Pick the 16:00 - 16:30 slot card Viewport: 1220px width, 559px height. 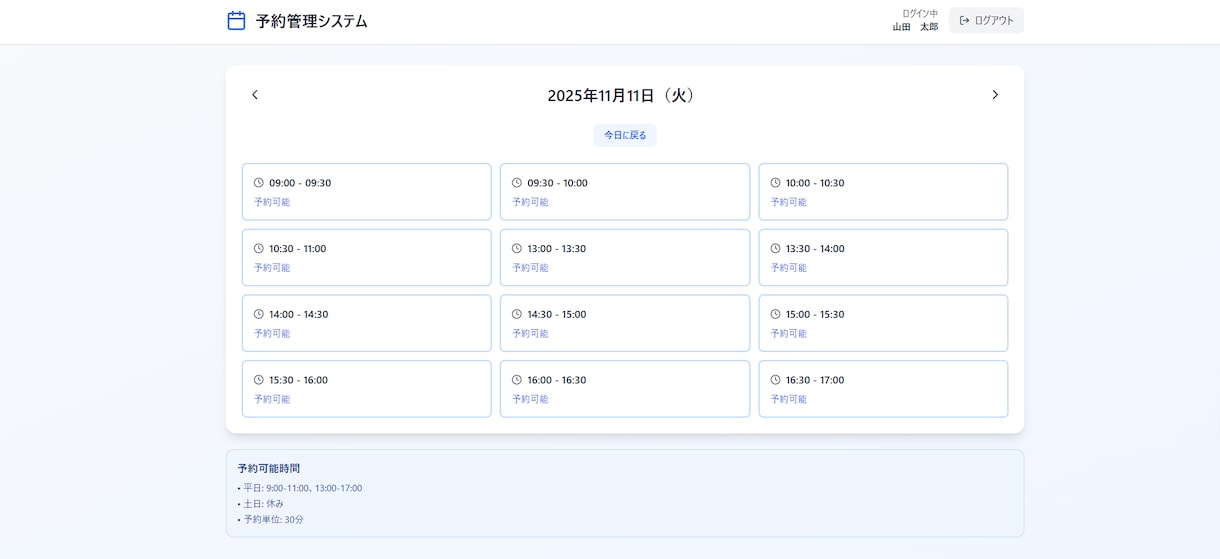625,389
